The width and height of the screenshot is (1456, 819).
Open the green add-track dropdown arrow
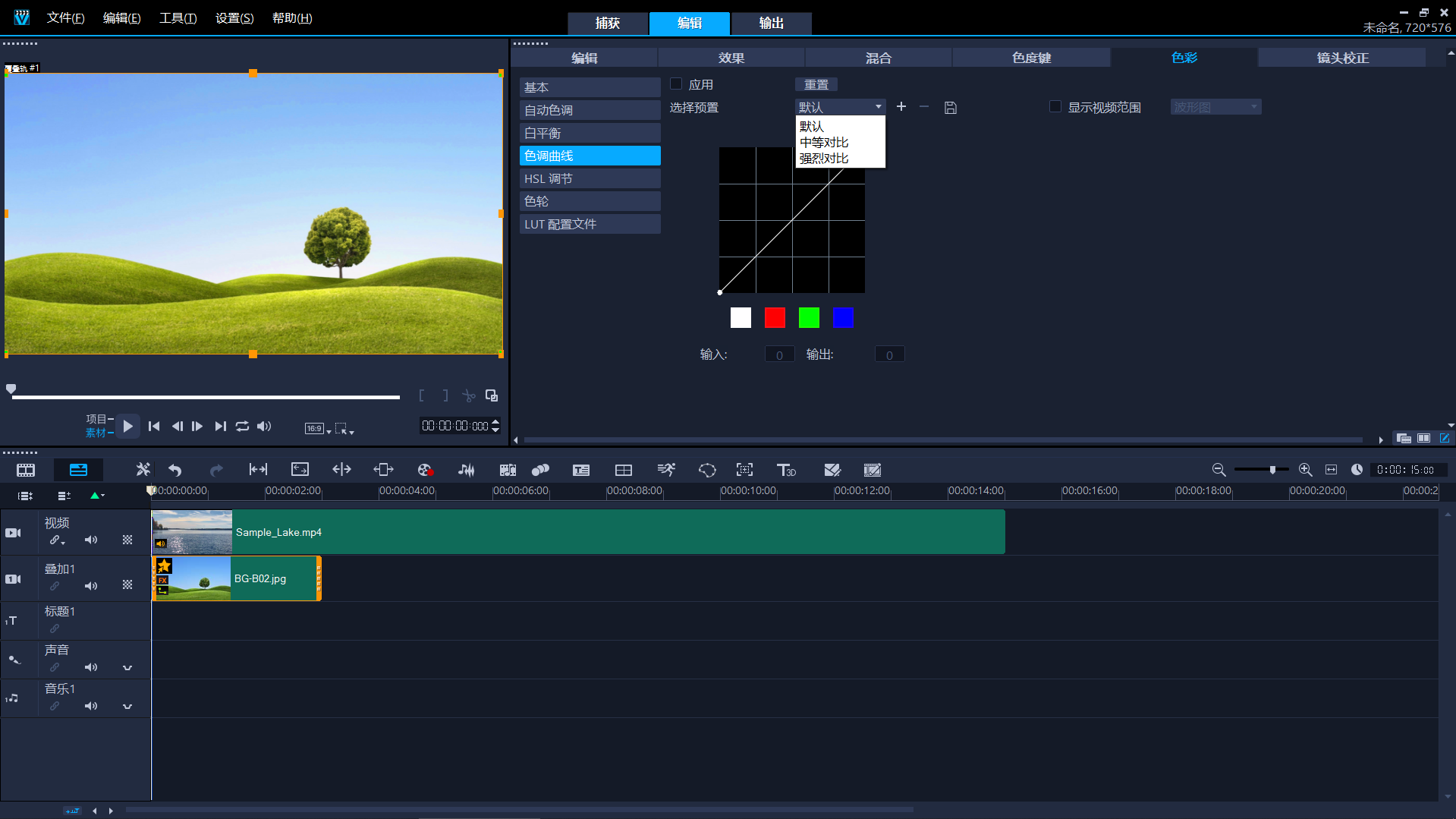[x=97, y=496]
